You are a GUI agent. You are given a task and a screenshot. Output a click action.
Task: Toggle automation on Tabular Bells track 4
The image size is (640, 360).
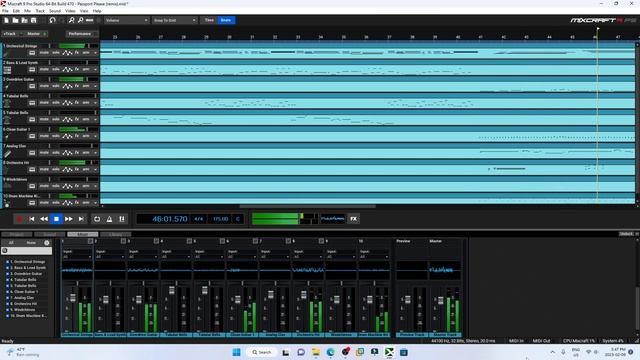click(67, 103)
